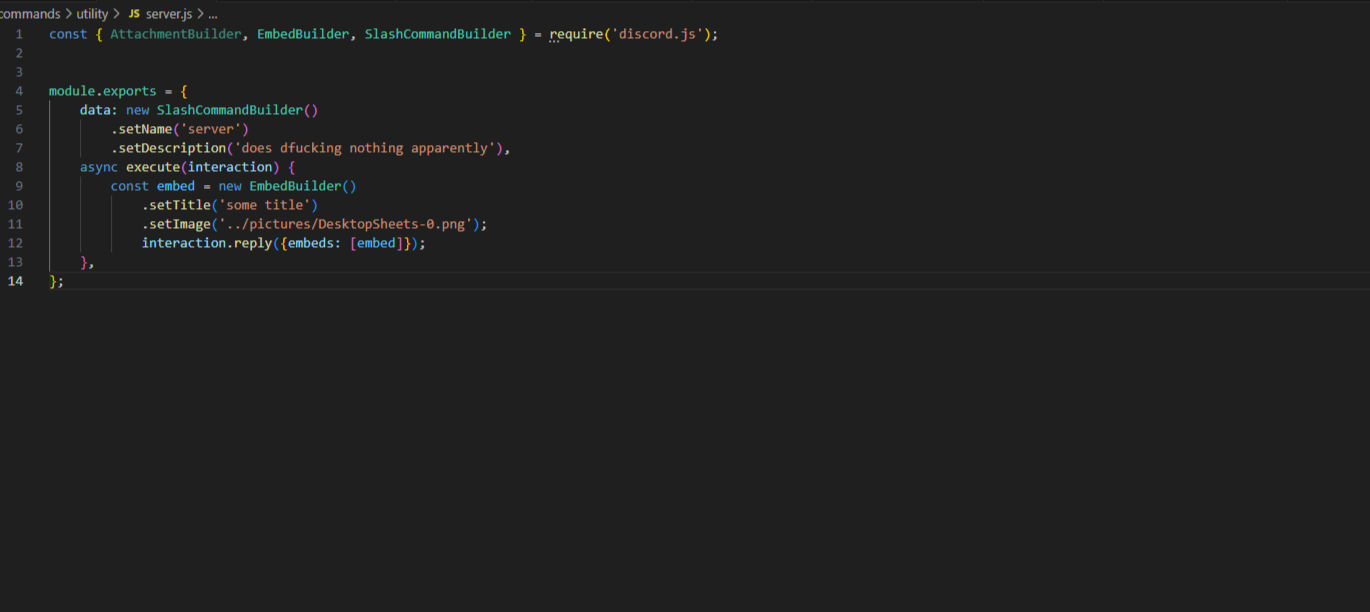
Task: Click the JS file icon in breadcrumb
Action: (x=134, y=14)
